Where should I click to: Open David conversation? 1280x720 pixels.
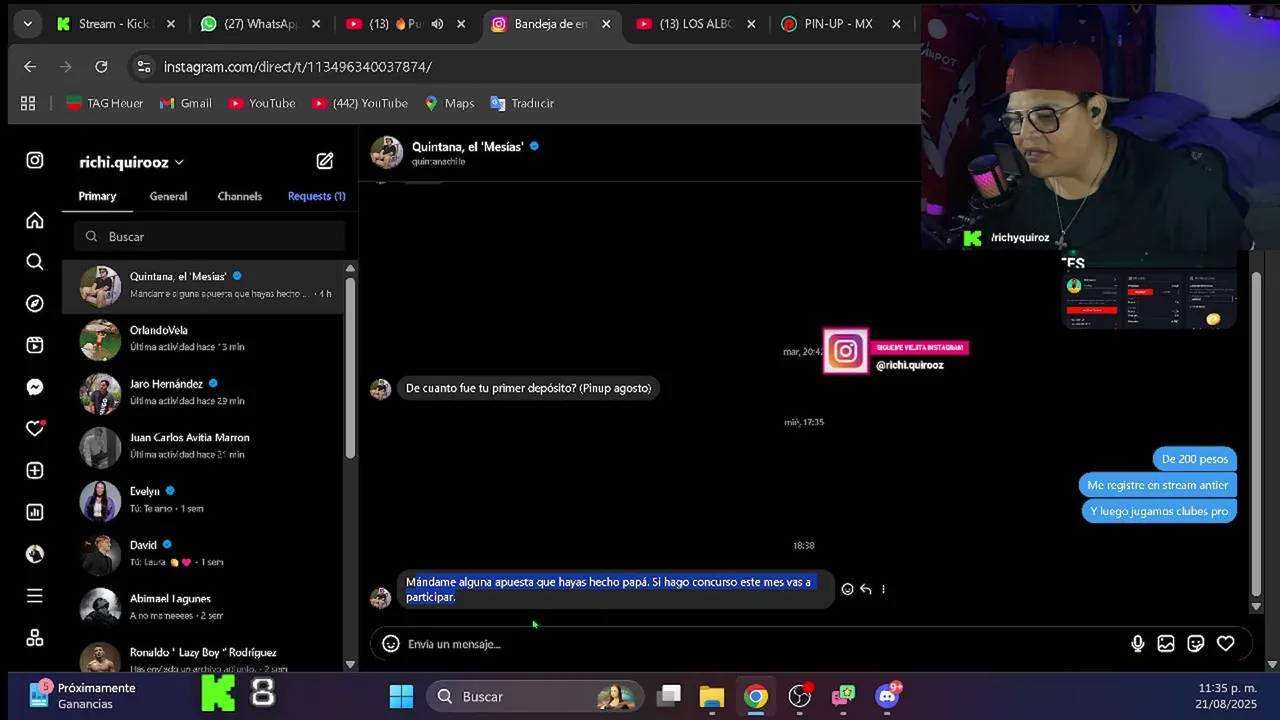pos(203,554)
